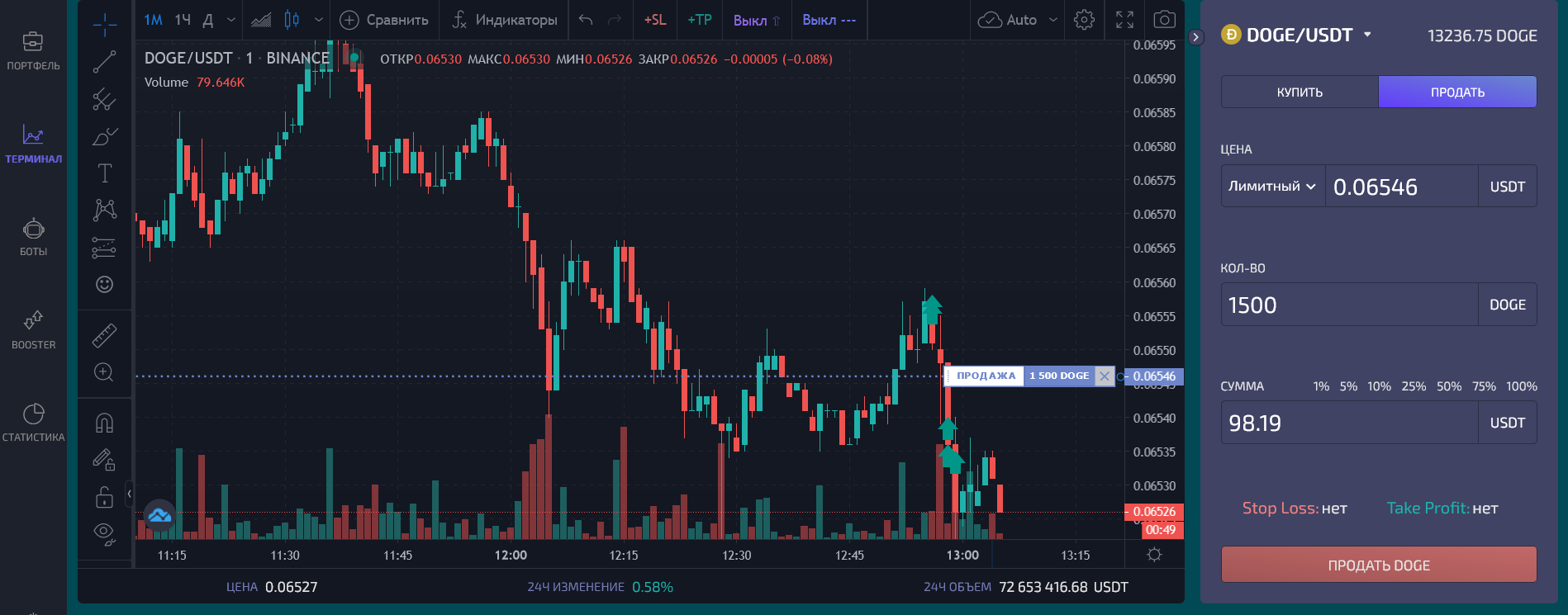Click the quantity input field showing 1500
The image size is (1568, 615).
1349,305
